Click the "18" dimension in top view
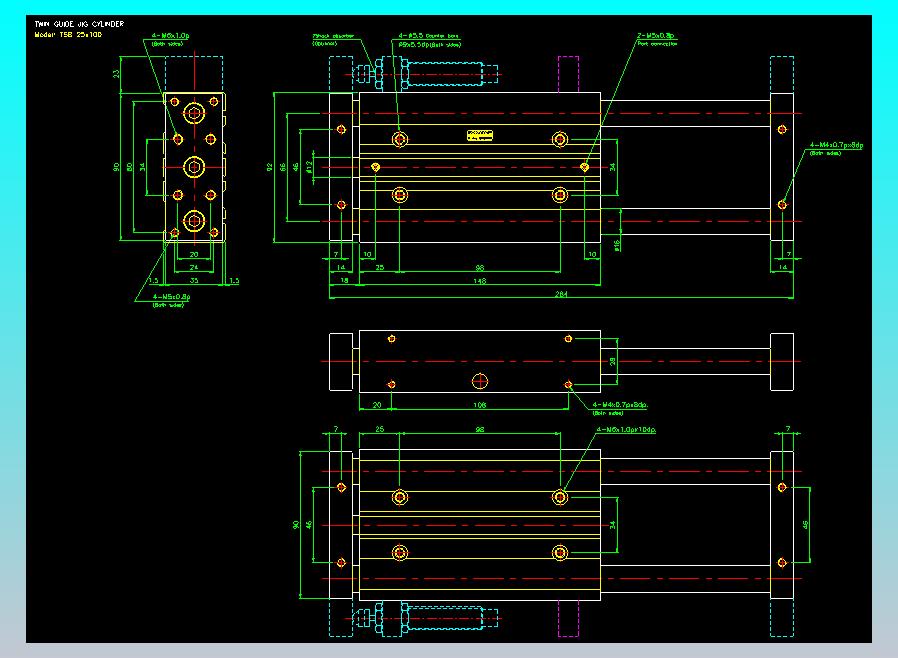 pos(344,281)
